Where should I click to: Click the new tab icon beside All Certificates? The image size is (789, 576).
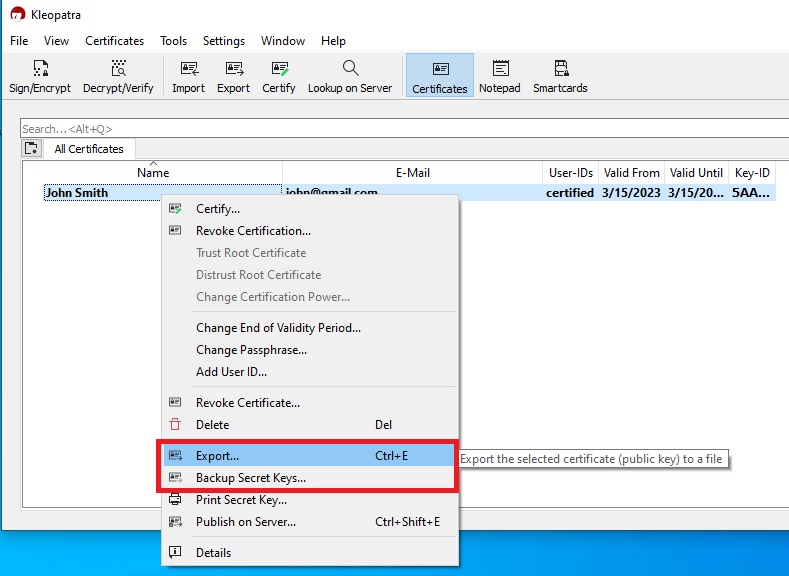click(31, 148)
